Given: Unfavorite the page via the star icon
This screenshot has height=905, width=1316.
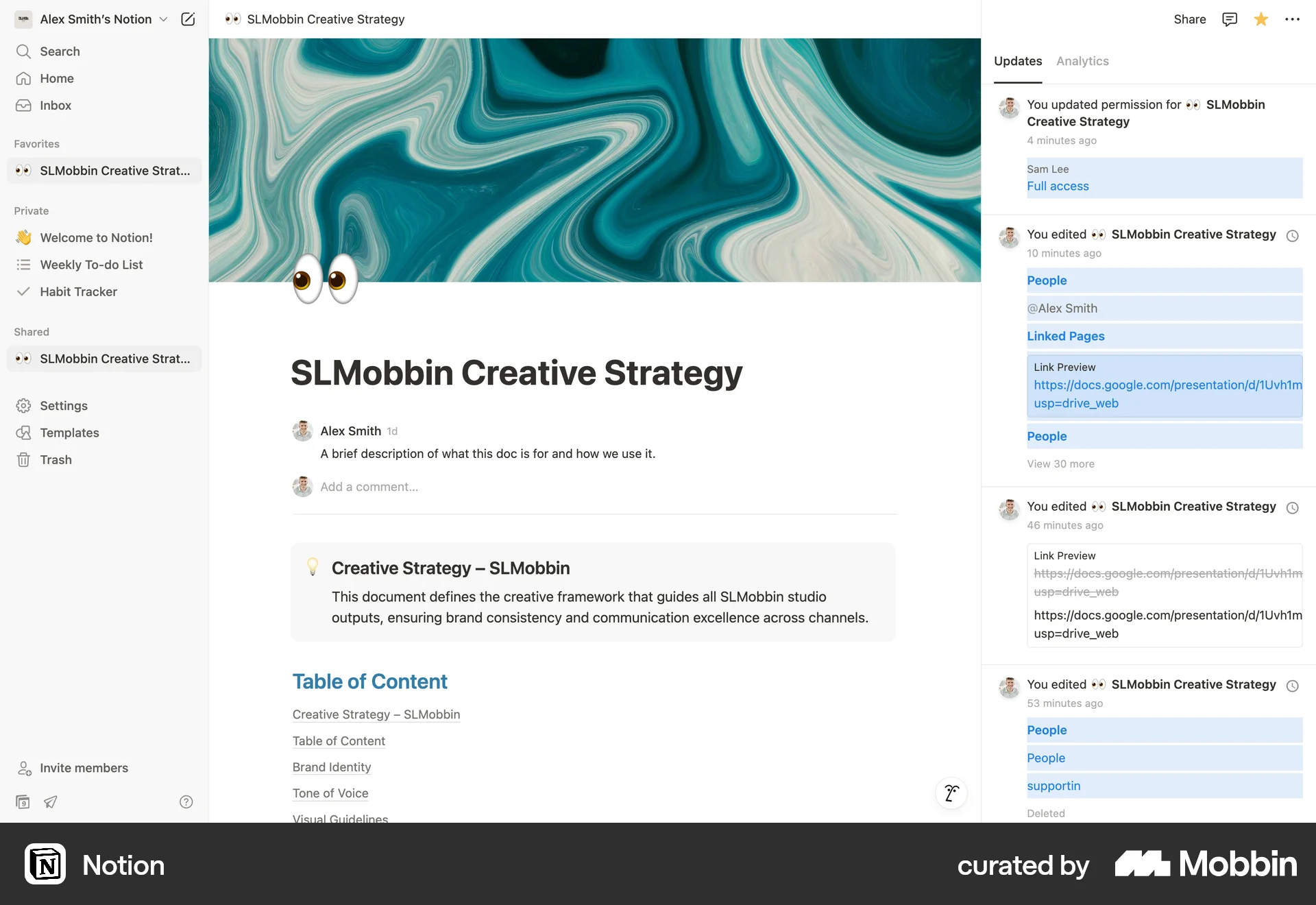Looking at the screenshot, I should [x=1261, y=19].
